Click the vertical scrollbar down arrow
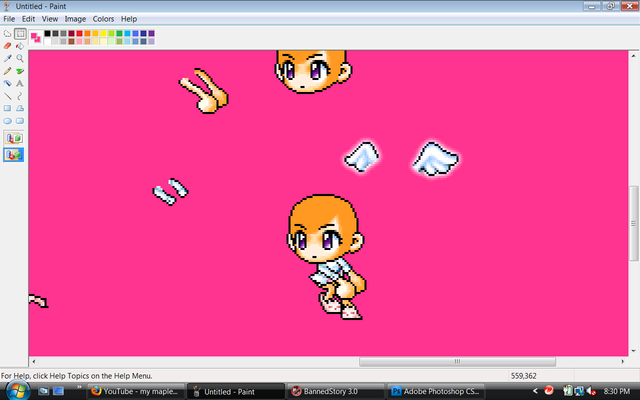The height and width of the screenshot is (400, 640). click(x=633, y=351)
